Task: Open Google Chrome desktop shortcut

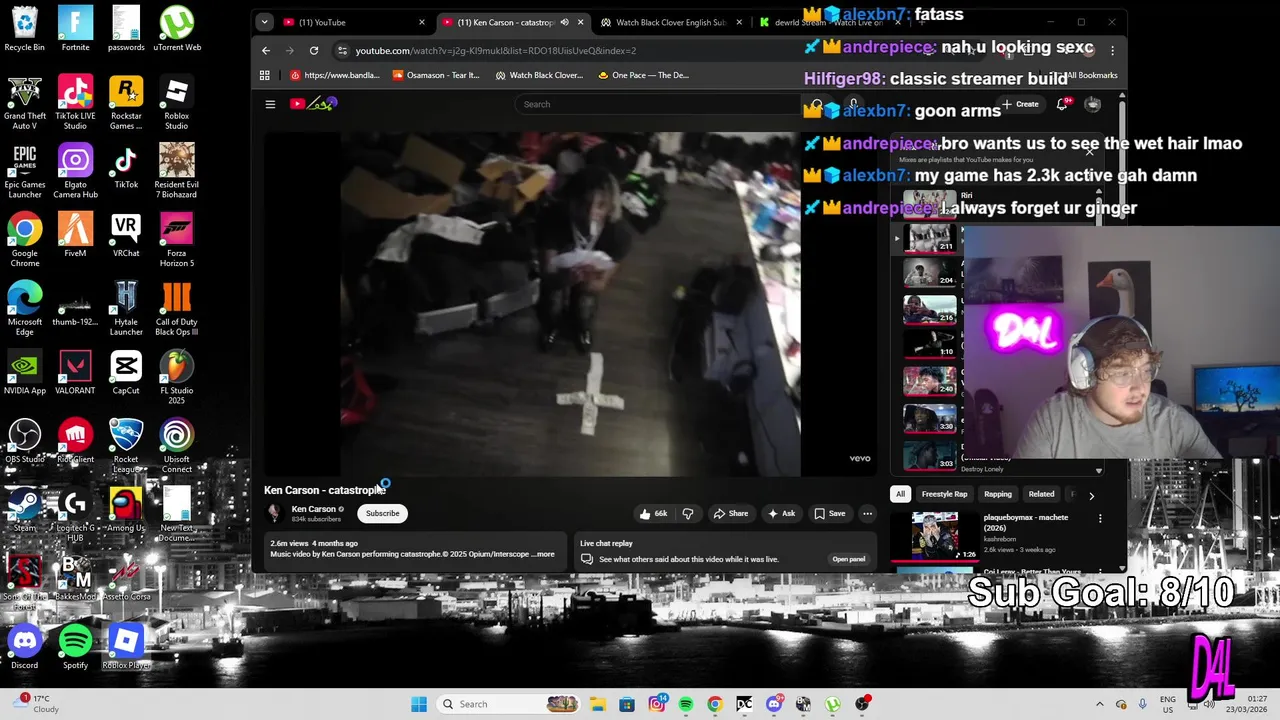Action: 25,240
